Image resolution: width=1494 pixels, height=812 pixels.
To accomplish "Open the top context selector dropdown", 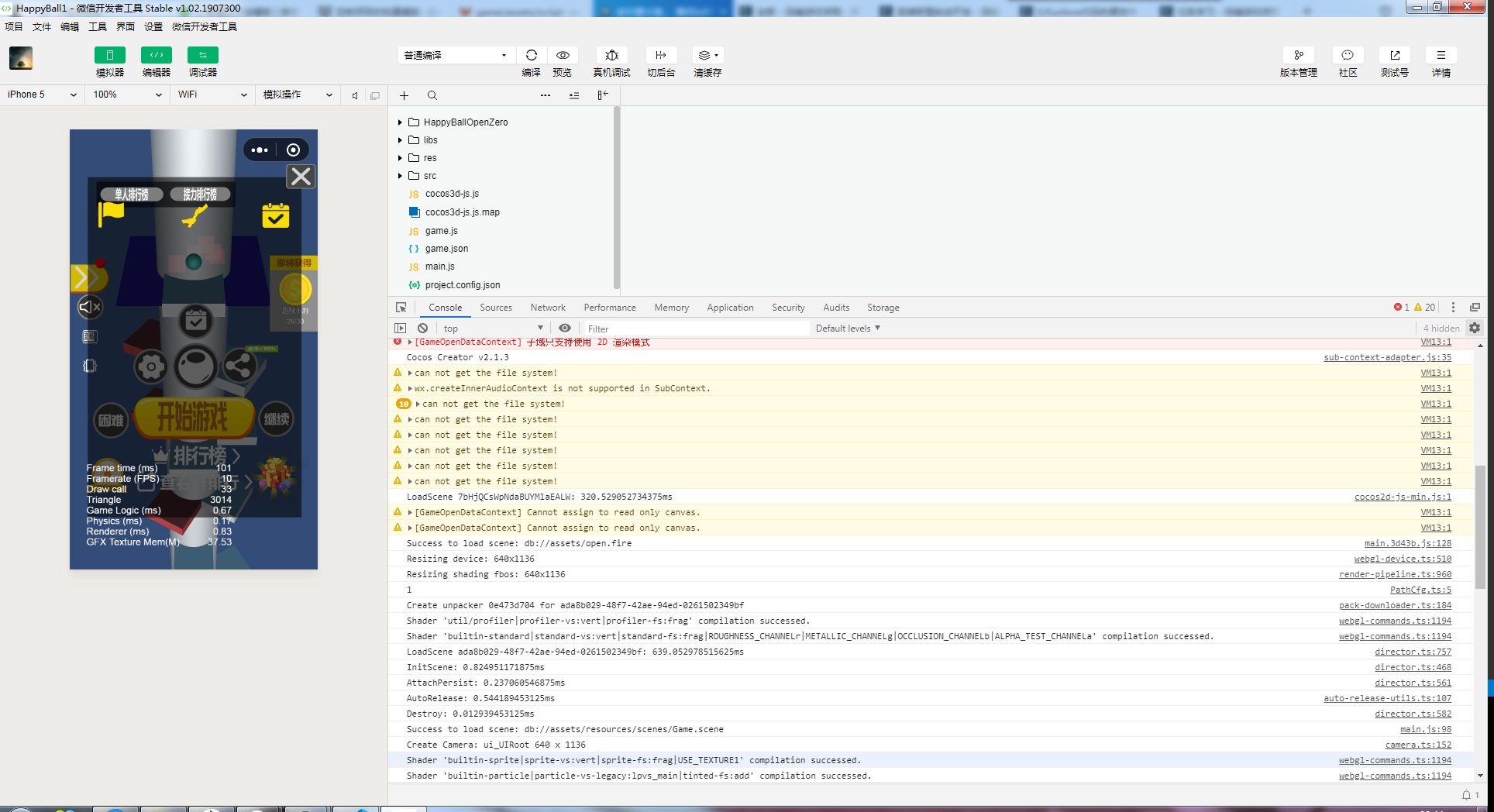I will (x=494, y=329).
